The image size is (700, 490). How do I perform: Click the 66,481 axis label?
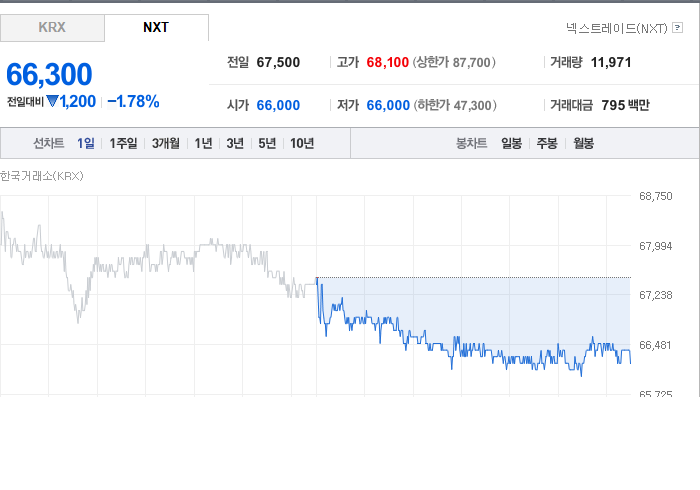(x=655, y=345)
